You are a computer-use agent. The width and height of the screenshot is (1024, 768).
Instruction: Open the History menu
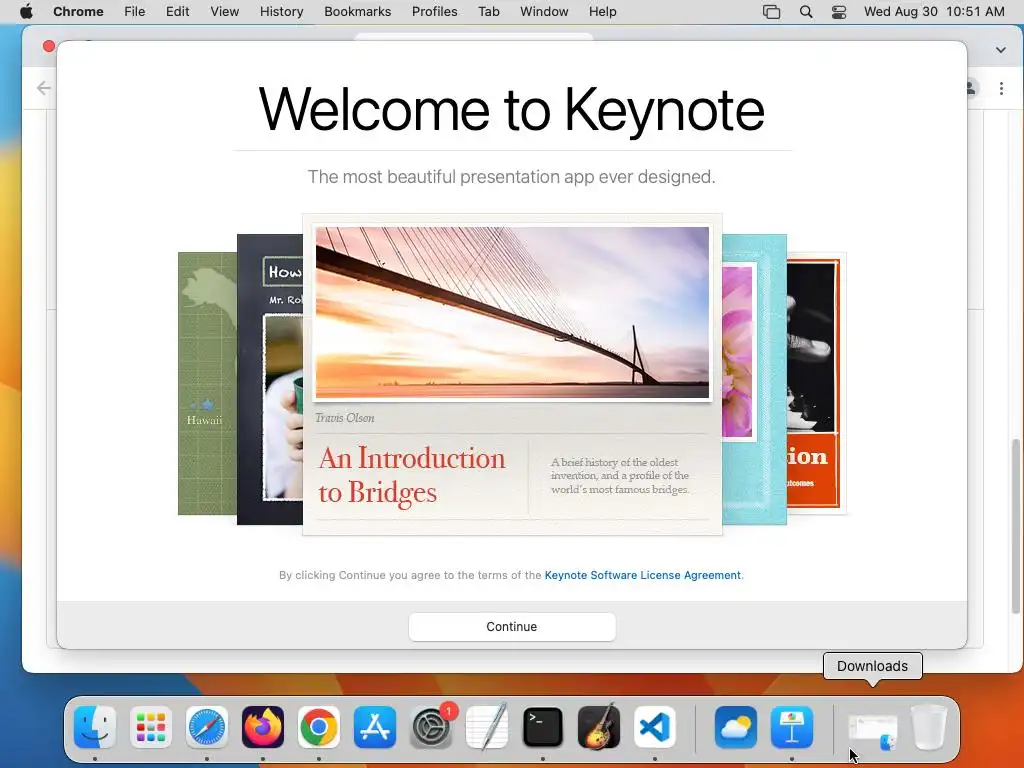click(x=281, y=11)
